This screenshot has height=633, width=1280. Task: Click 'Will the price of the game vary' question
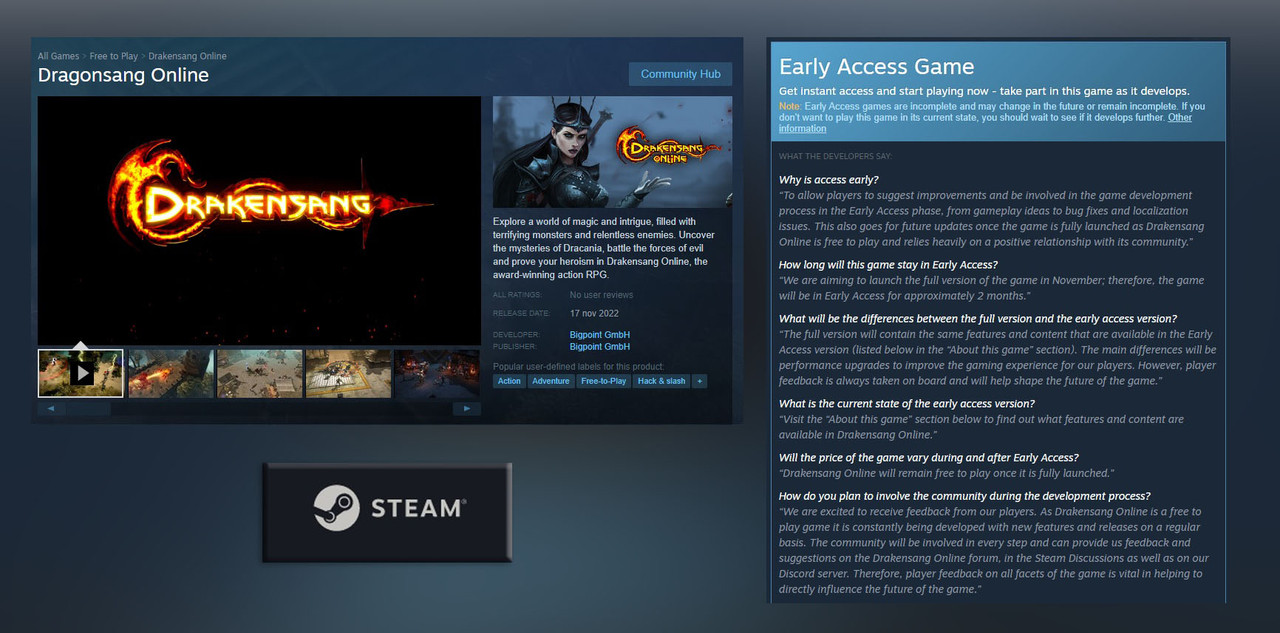click(x=928, y=458)
